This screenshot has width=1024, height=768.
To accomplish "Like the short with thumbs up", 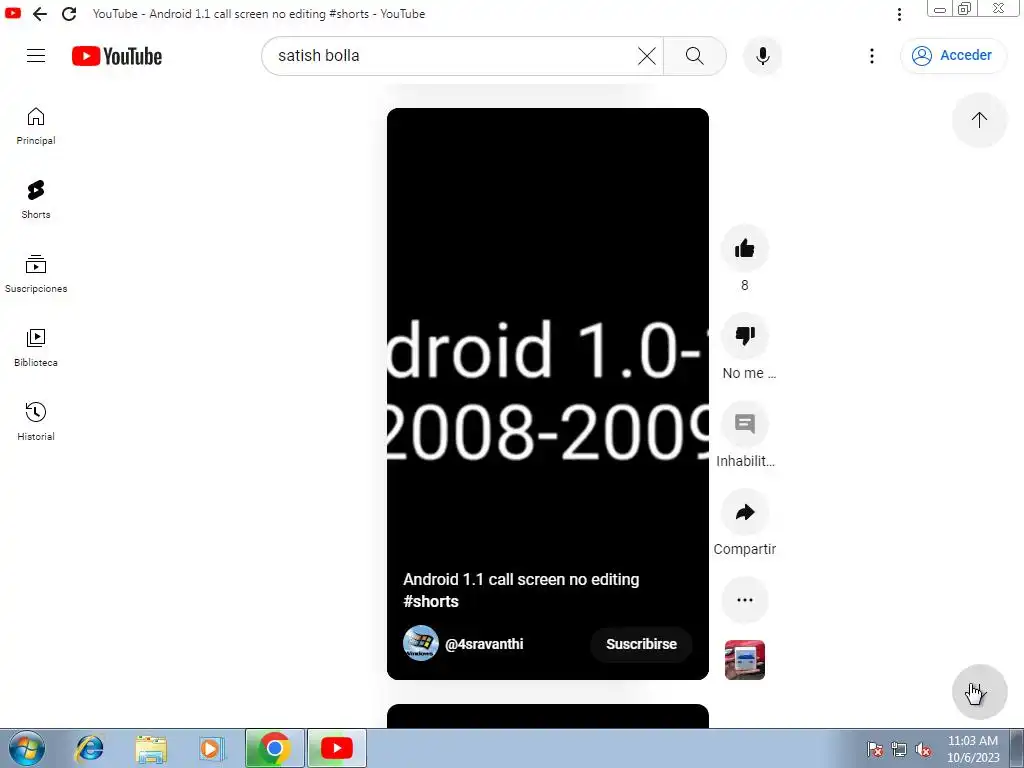I will [x=744, y=248].
